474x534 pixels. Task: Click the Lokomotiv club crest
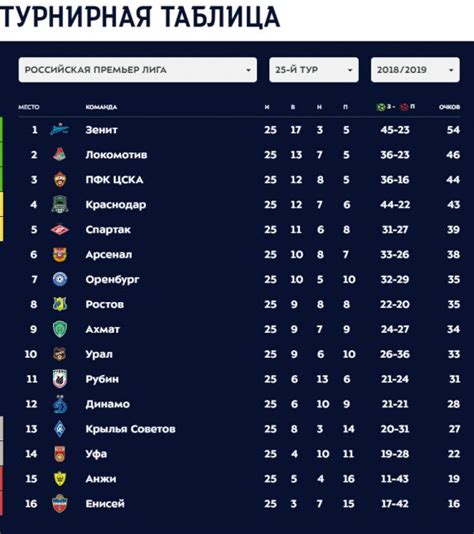pos(60,154)
